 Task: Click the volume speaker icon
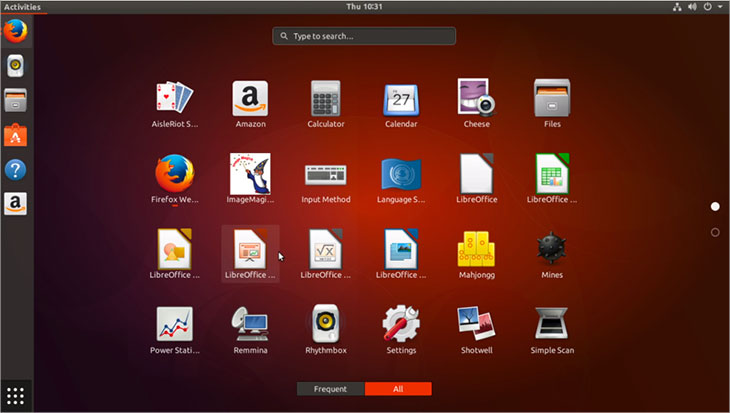tap(692, 7)
